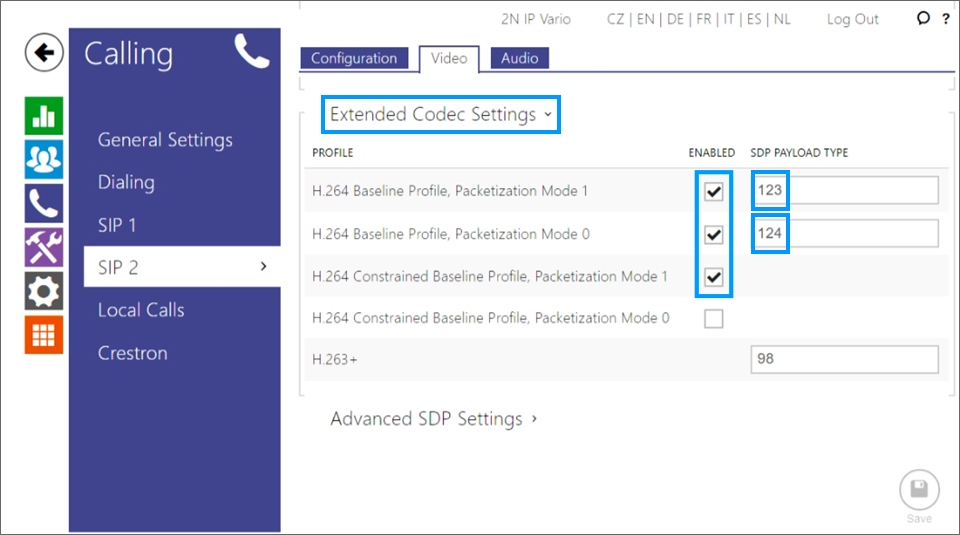This screenshot has width=960, height=535.
Task: Select the Calling phone sidebar icon
Action: (x=44, y=204)
